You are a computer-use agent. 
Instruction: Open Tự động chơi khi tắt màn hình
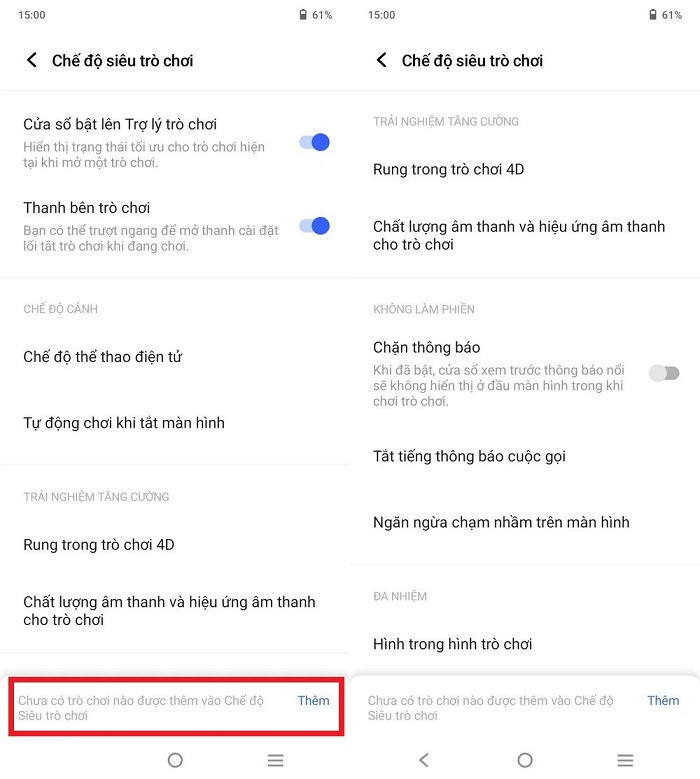point(175,423)
